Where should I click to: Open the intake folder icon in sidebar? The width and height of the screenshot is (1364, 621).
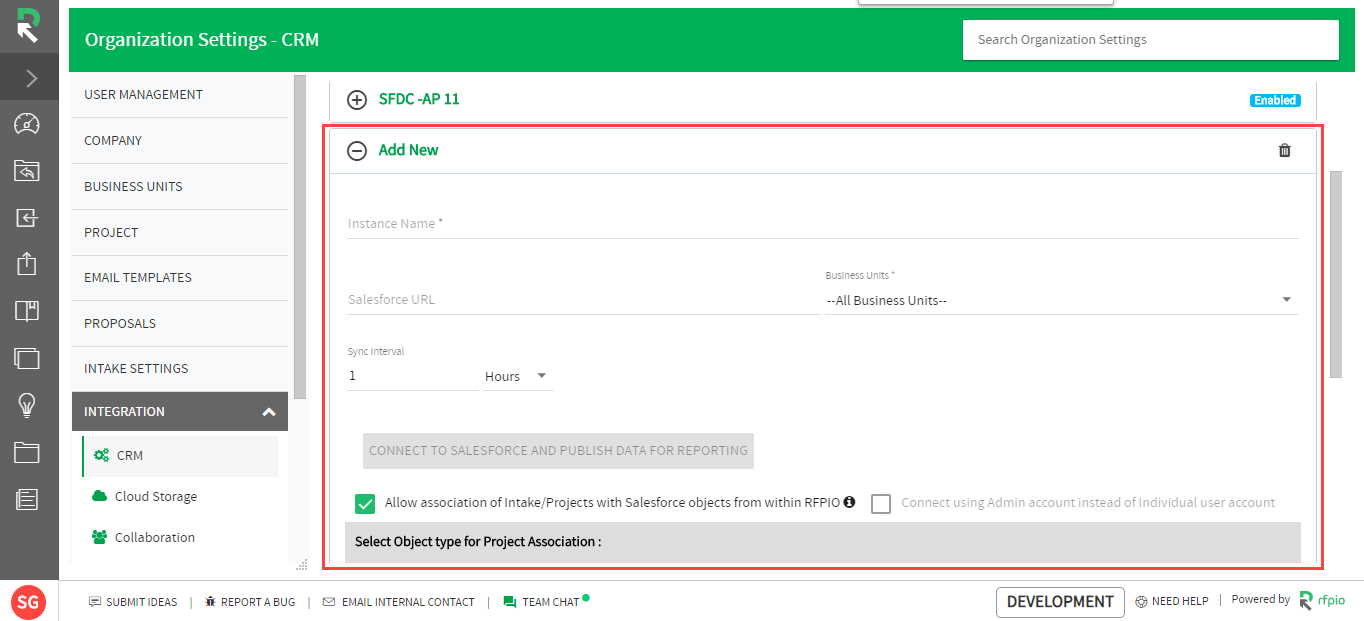[x=27, y=171]
